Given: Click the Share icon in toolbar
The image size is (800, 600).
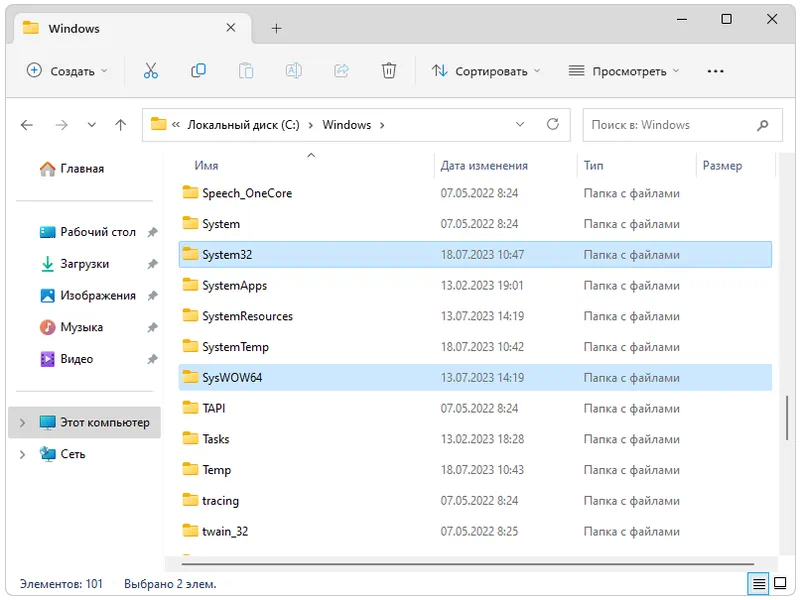Looking at the screenshot, I should click(341, 70).
